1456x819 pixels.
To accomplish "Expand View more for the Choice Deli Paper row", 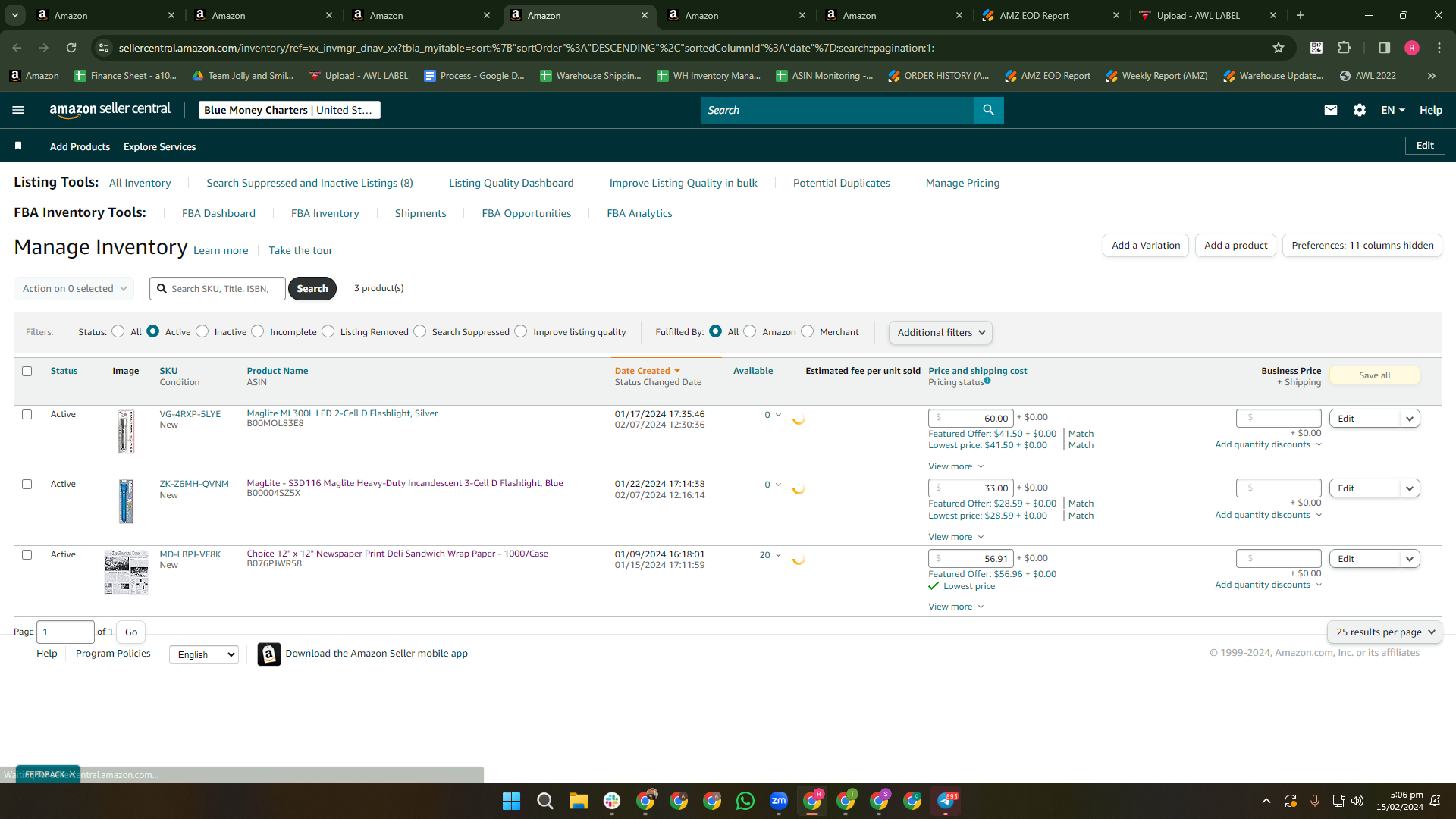I will coord(955,607).
